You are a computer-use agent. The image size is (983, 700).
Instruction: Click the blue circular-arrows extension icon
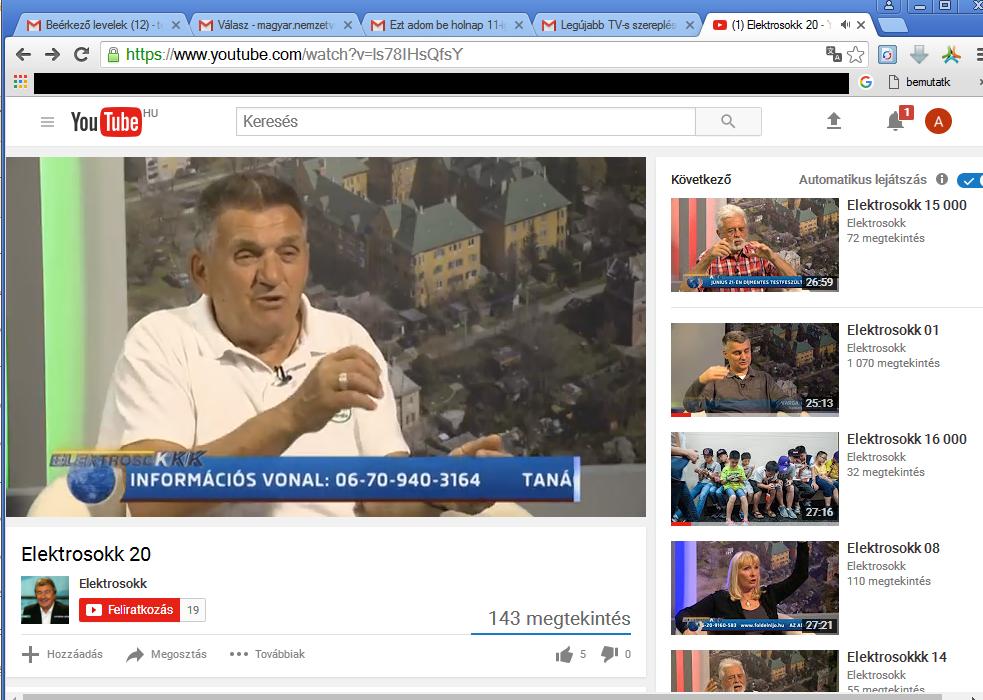click(886, 55)
